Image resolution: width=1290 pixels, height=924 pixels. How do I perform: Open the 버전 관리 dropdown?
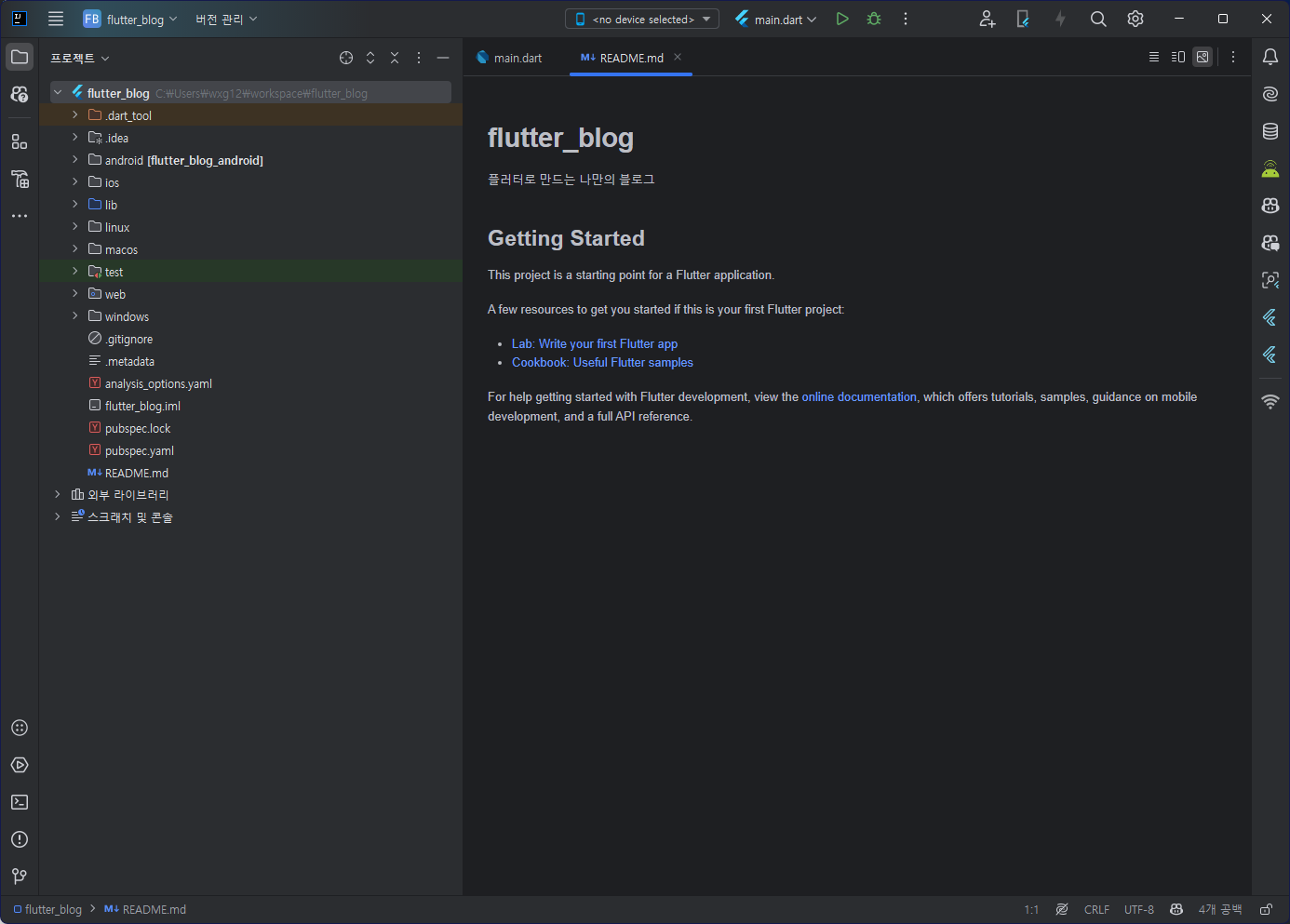(226, 19)
